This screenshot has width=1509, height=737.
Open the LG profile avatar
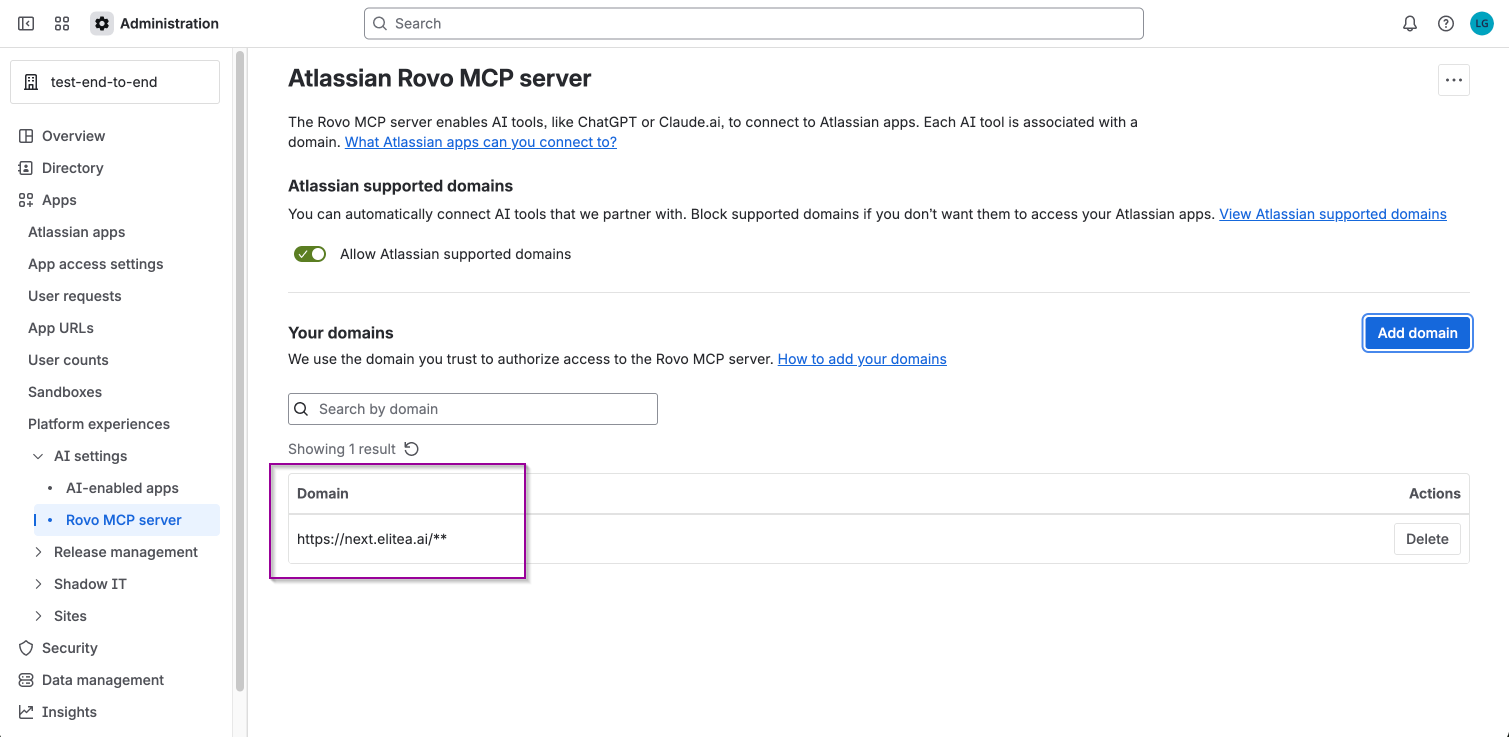pos(1481,23)
